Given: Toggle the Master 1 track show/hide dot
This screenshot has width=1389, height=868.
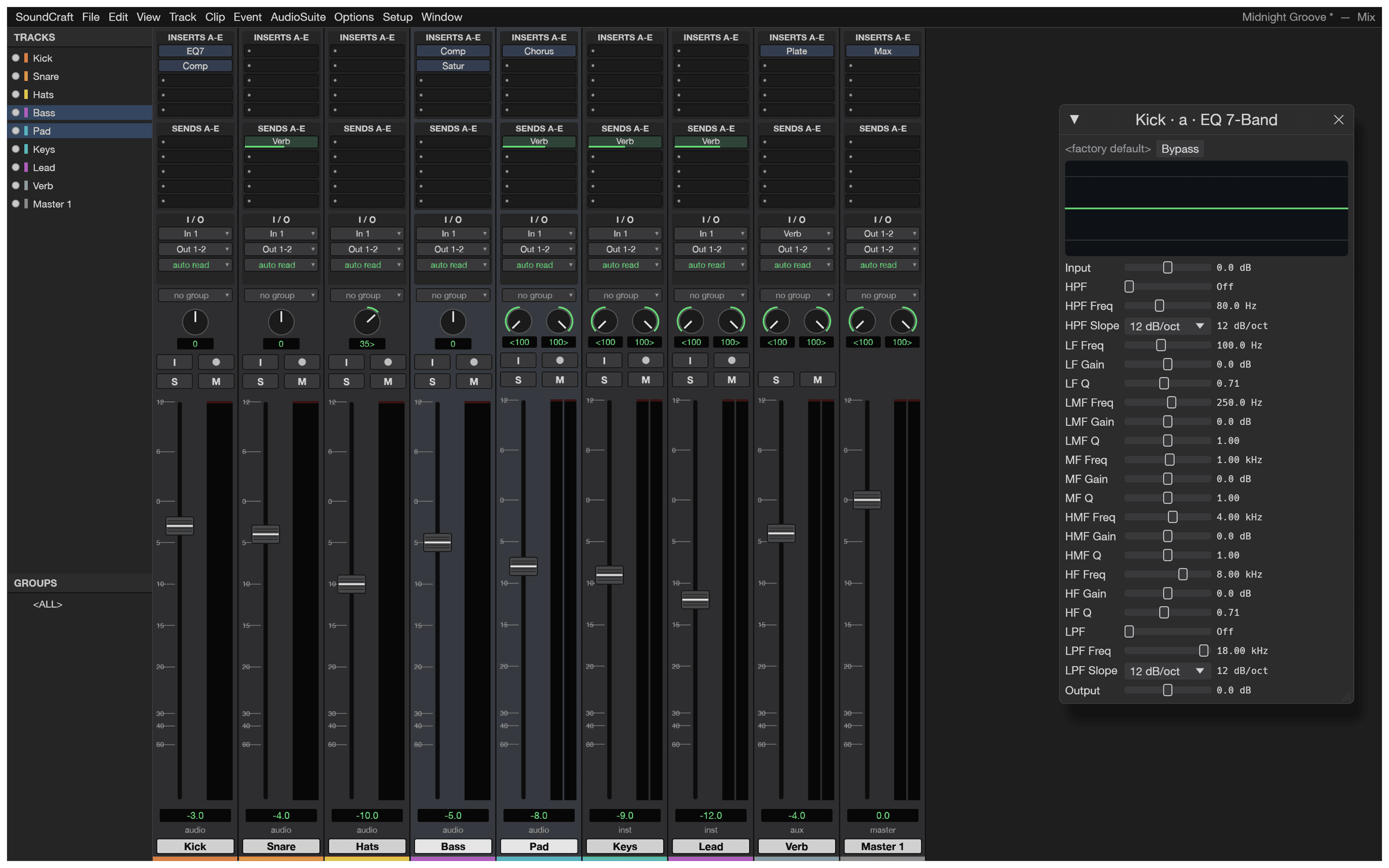Looking at the screenshot, I should tap(16, 204).
